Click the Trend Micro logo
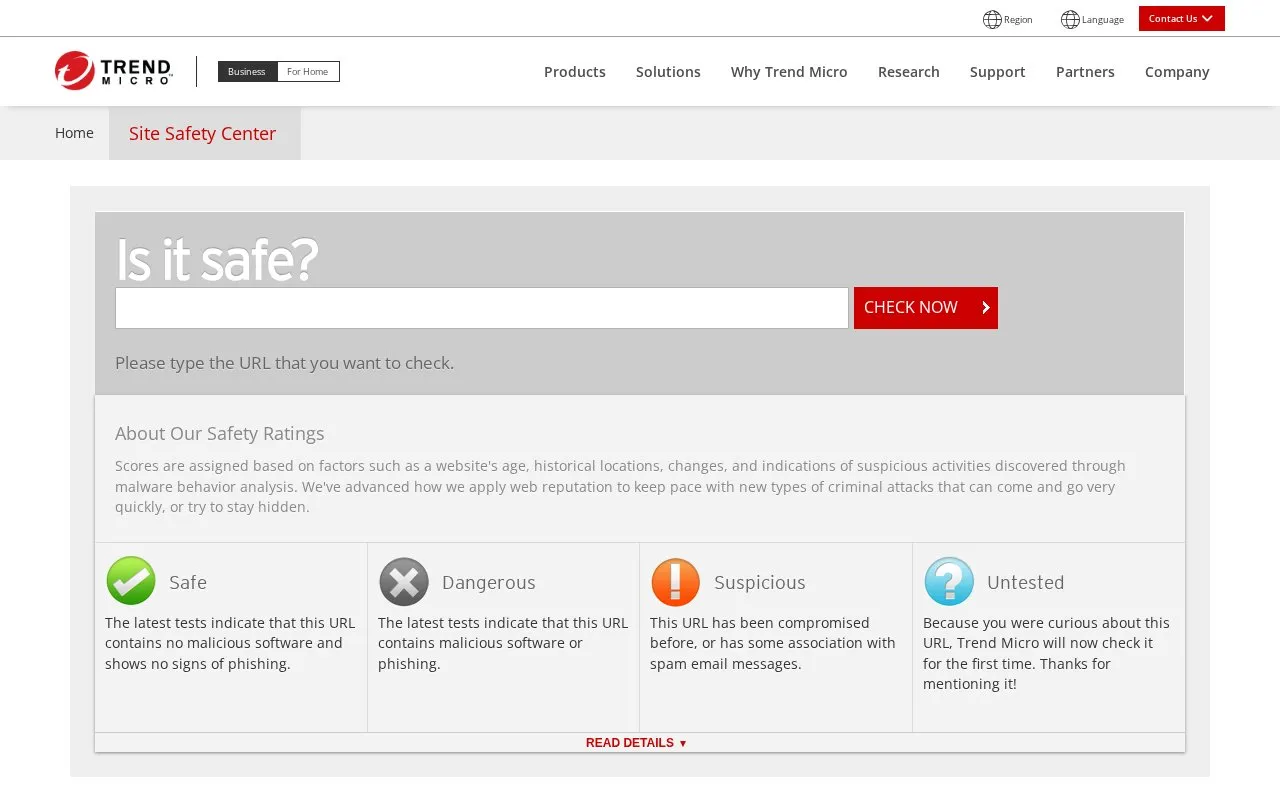The height and width of the screenshot is (800, 1280). [113, 71]
